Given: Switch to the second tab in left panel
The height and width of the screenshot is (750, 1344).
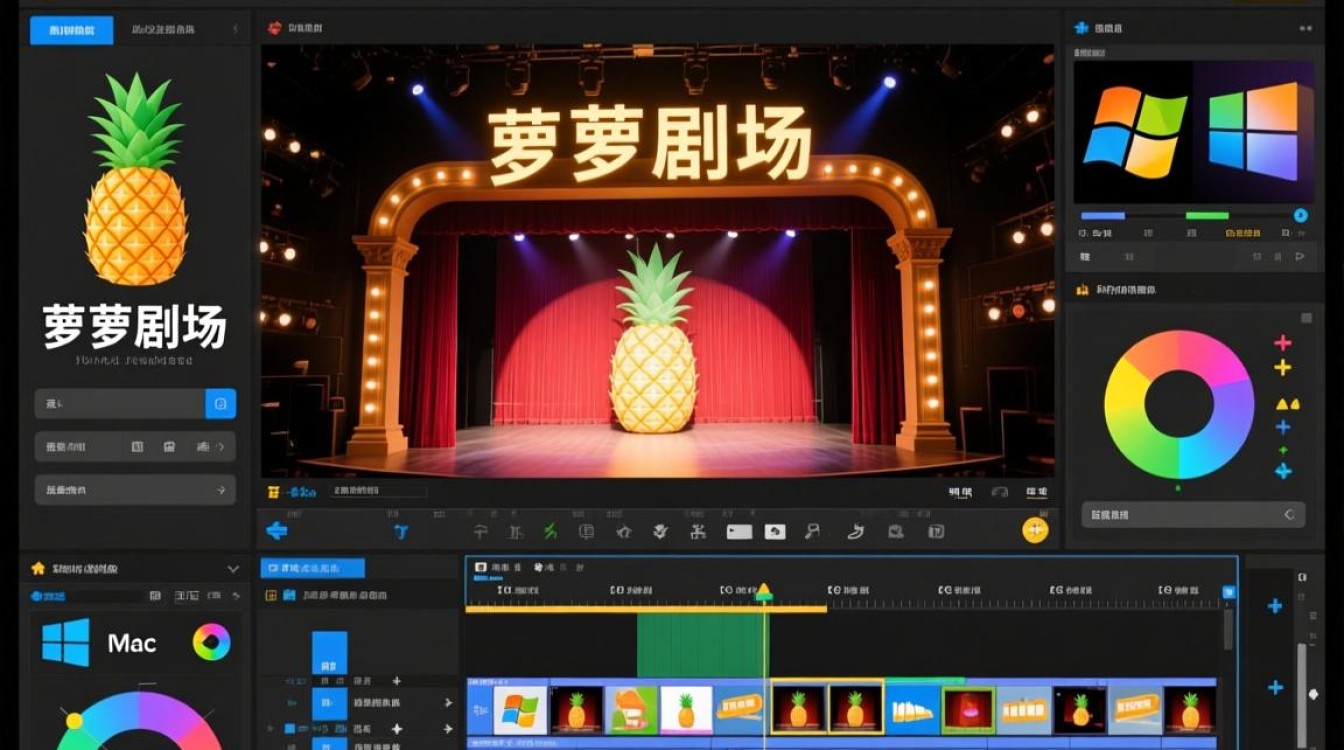Looking at the screenshot, I should click(163, 30).
